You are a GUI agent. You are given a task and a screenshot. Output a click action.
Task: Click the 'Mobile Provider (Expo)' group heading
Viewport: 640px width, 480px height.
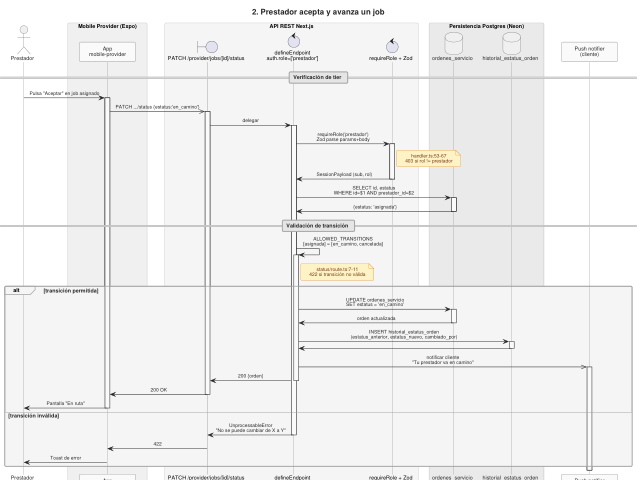(x=107, y=26)
